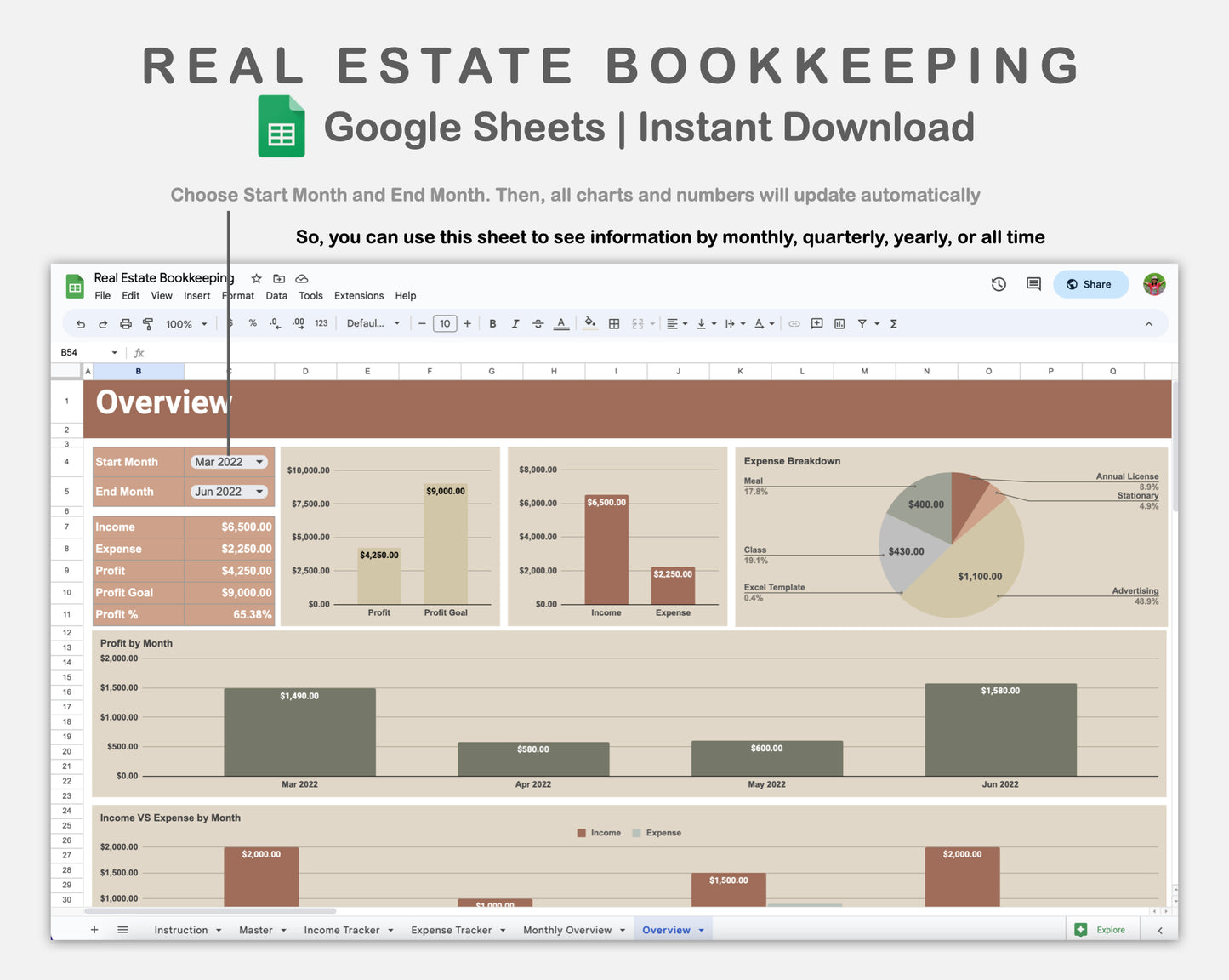
Task: Toggle italic formatting
Action: point(515,323)
